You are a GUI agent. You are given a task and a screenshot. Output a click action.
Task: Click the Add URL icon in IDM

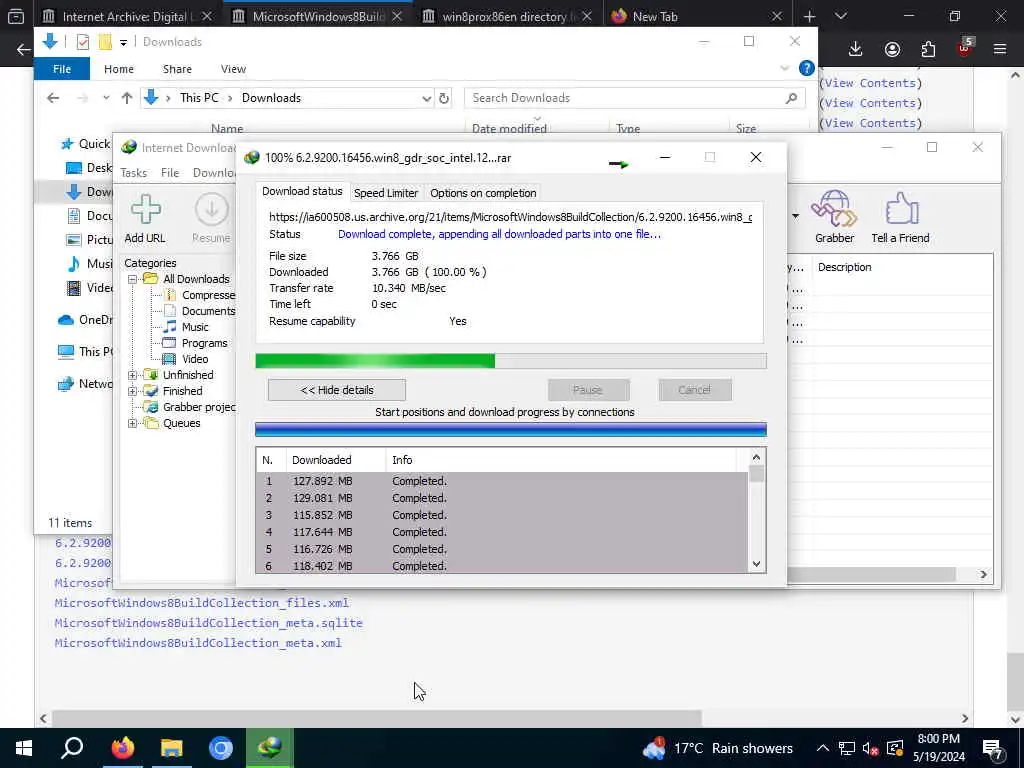pos(145,210)
